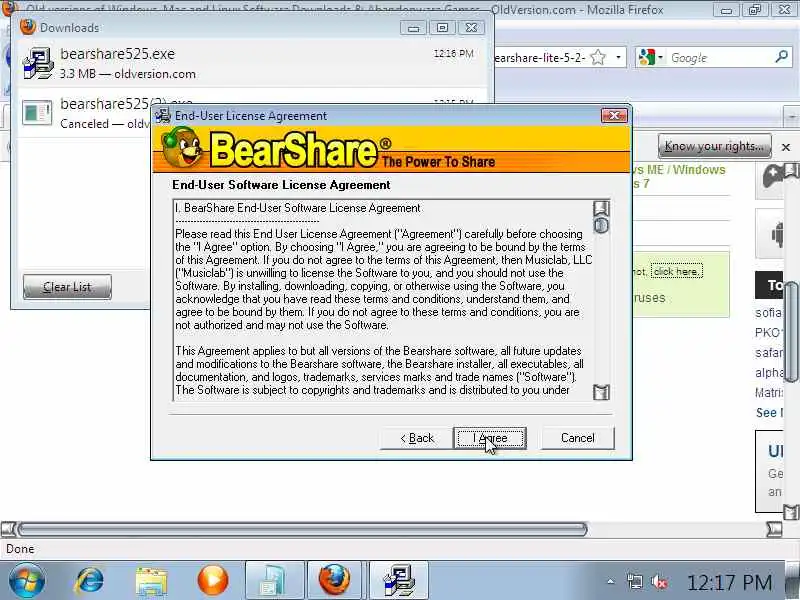Click the muted volume tray icon
This screenshot has width=800, height=600.
click(x=660, y=582)
